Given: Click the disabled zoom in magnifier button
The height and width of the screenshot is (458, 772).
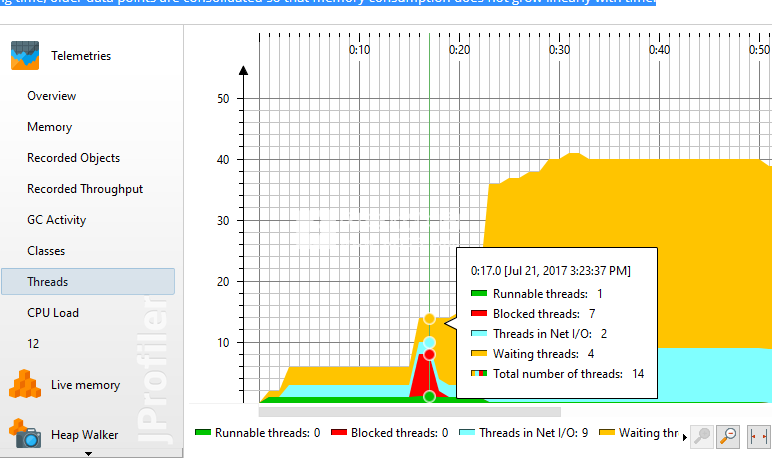Looking at the screenshot, I should click(702, 436).
